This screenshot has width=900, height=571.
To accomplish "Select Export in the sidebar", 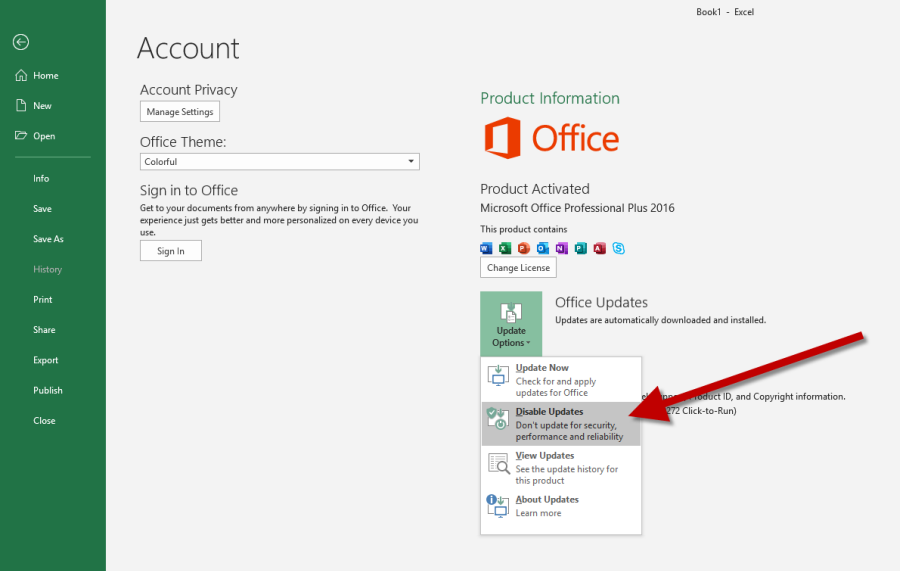I will pos(45,360).
